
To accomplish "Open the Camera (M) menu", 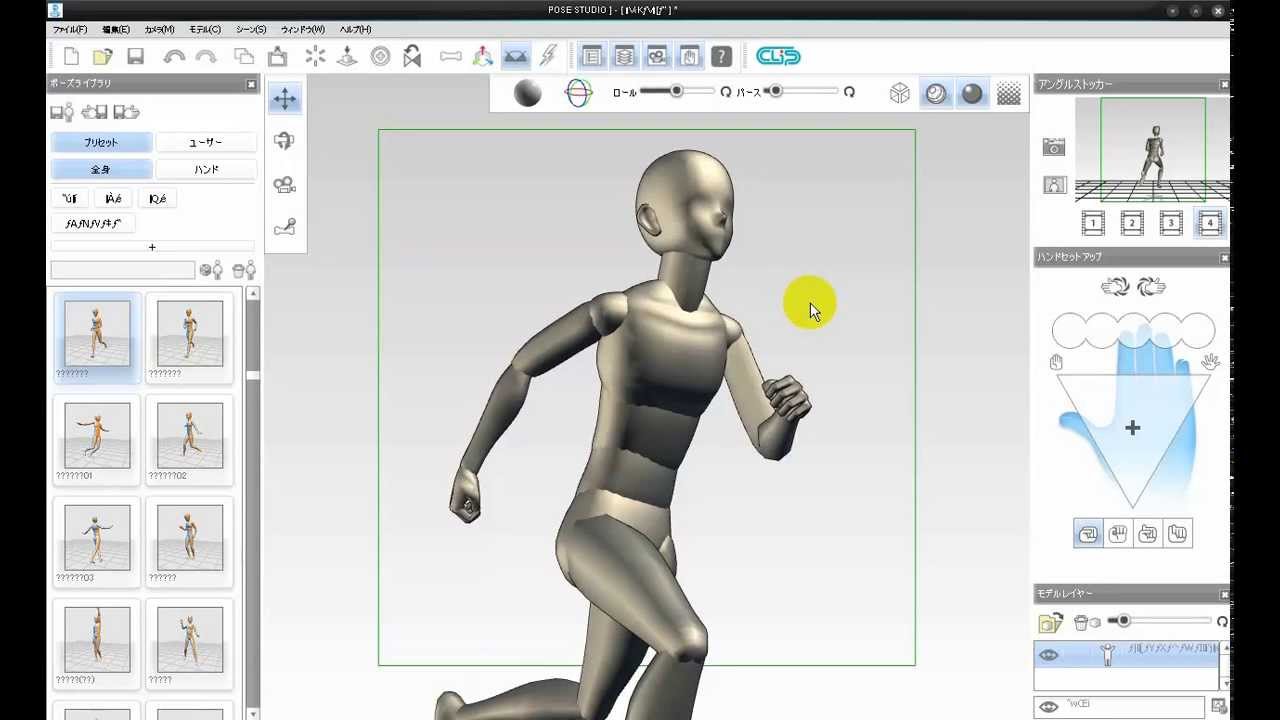I will (x=159, y=30).
